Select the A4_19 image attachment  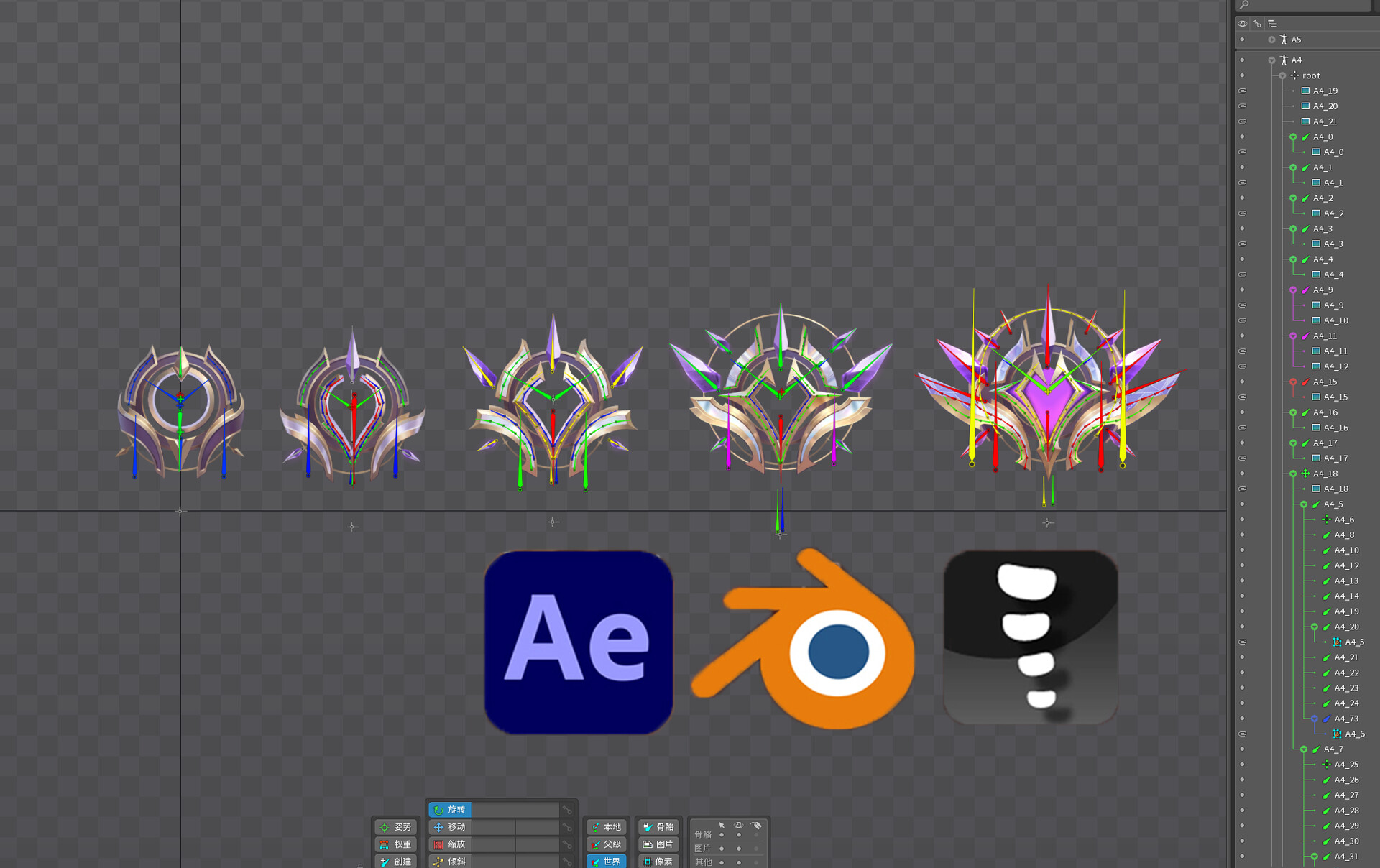click(x=1327, y=91)
